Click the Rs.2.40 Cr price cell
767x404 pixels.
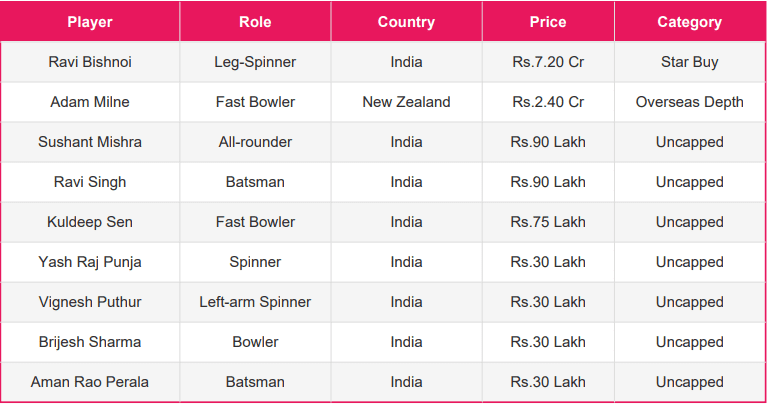[x=548, y=102]
